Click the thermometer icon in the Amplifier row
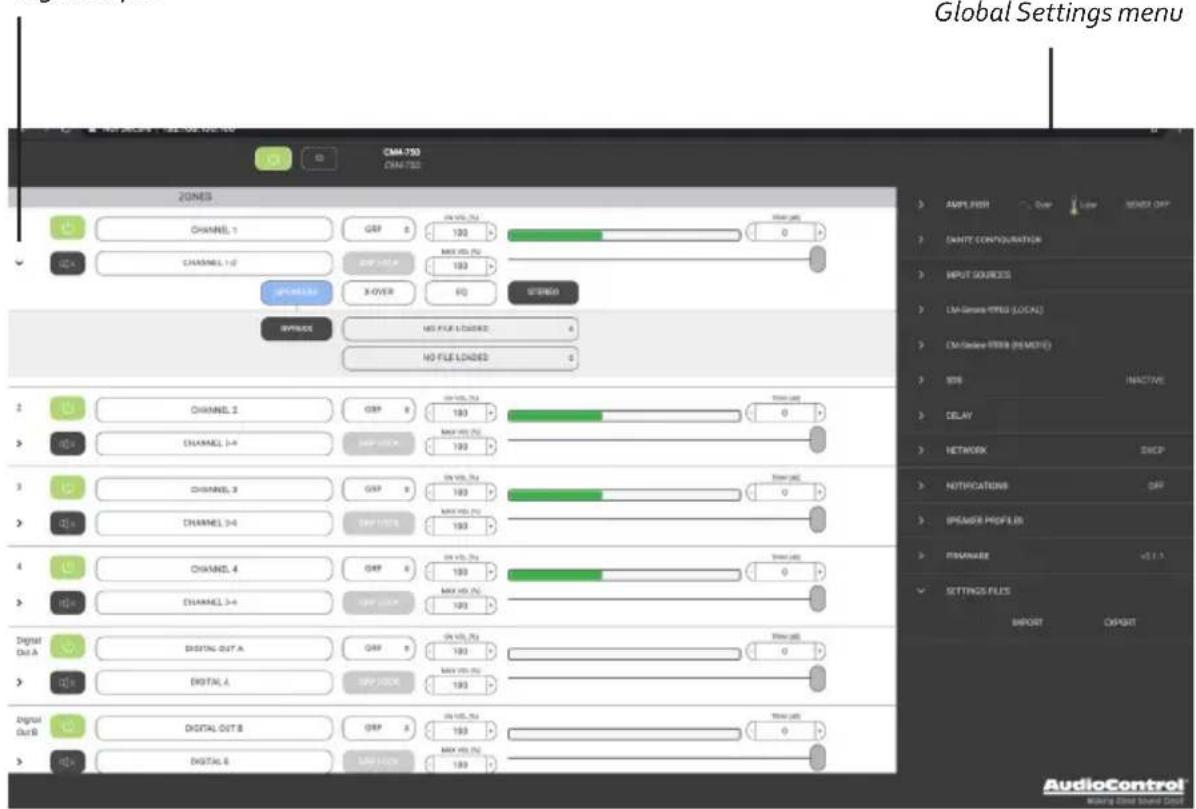The height and width of the screenshot is (809, 1196). (x=1074, y=205)
